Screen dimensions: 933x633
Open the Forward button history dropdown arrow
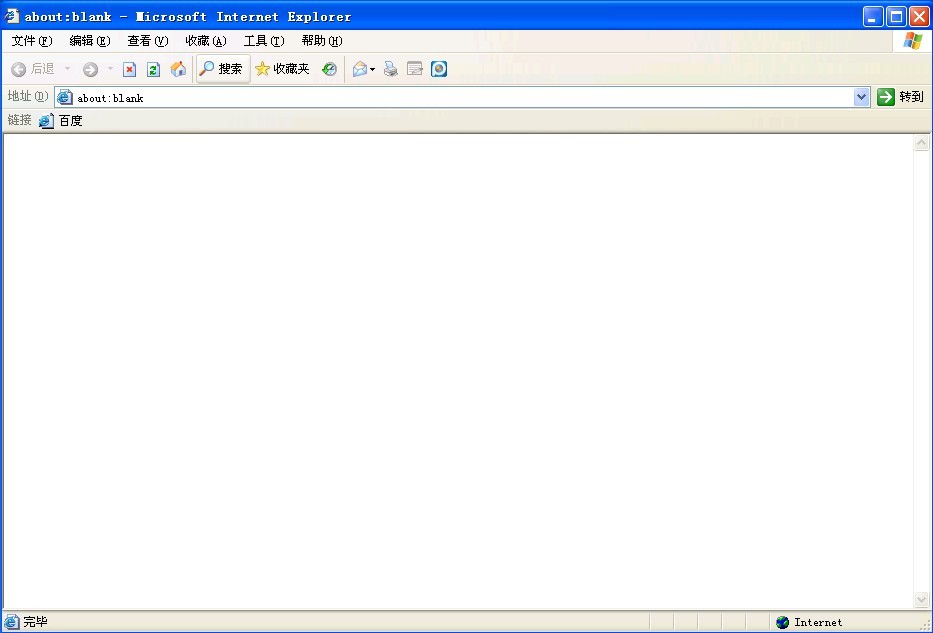pos(110,69)
